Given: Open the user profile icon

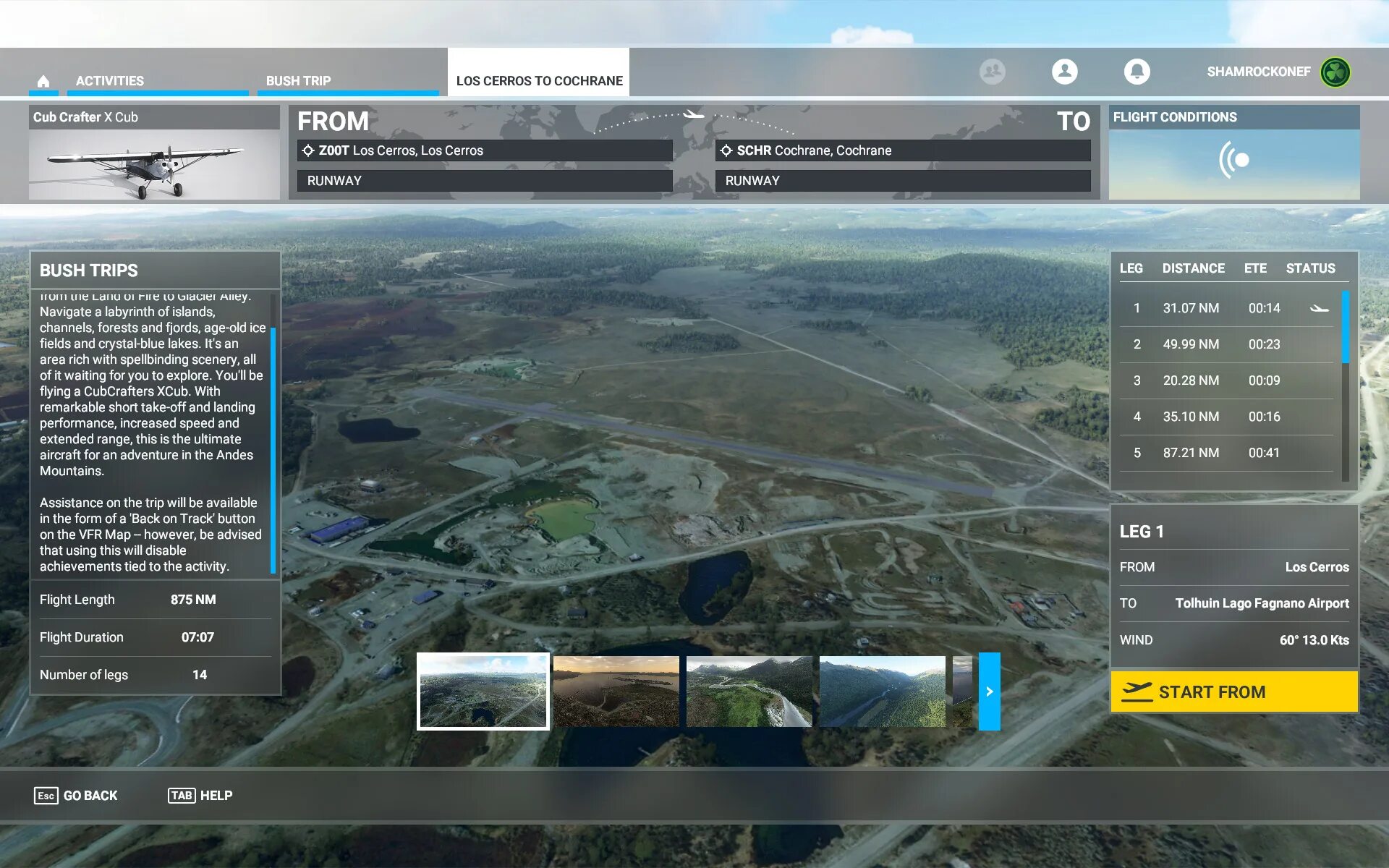Looking at the screenshot, I should click(1064, 72).
